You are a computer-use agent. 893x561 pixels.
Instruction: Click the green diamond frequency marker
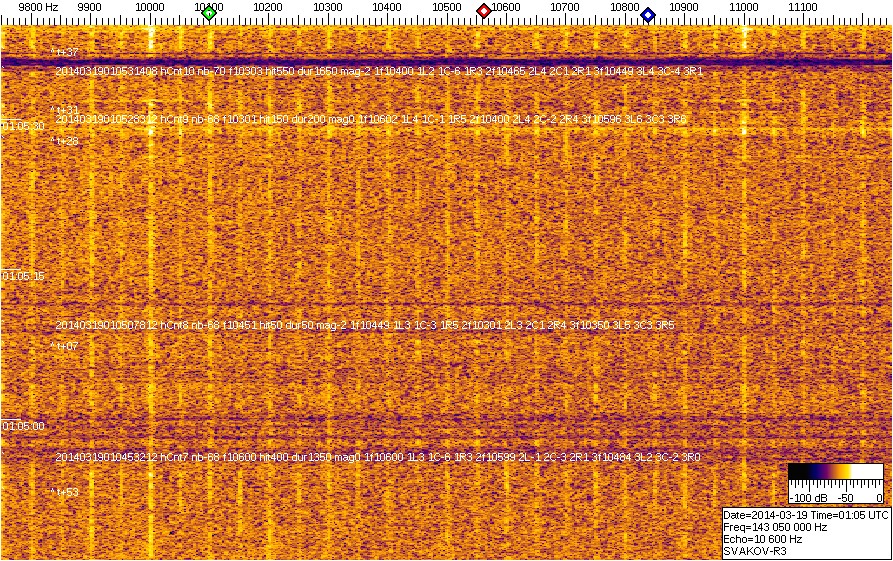(208, 13)
